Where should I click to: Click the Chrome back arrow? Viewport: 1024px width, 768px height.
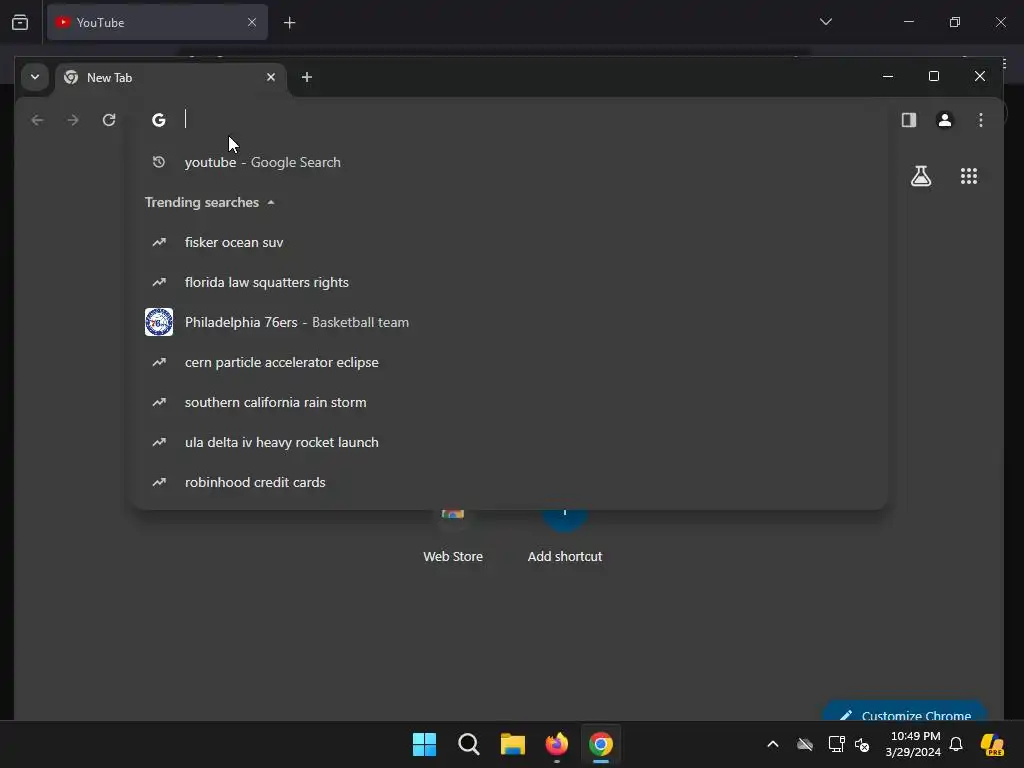click(37, 120)
